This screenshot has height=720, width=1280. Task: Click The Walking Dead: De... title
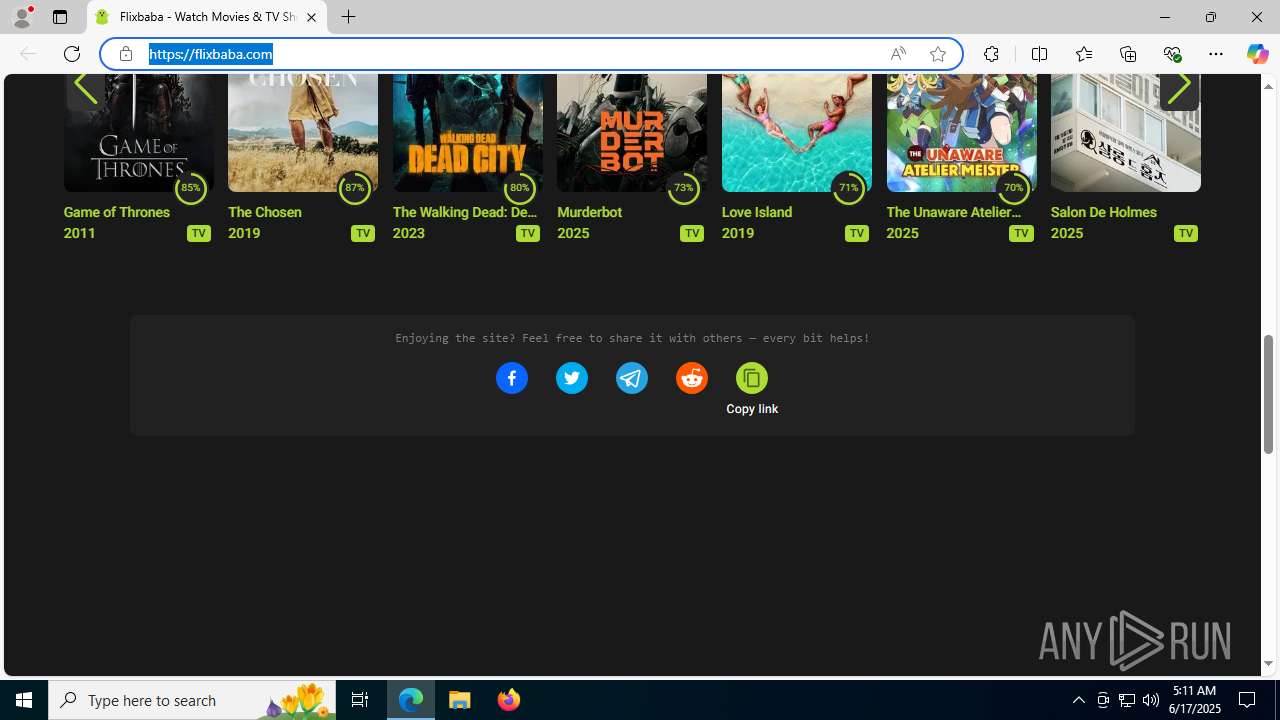[465, 212]
